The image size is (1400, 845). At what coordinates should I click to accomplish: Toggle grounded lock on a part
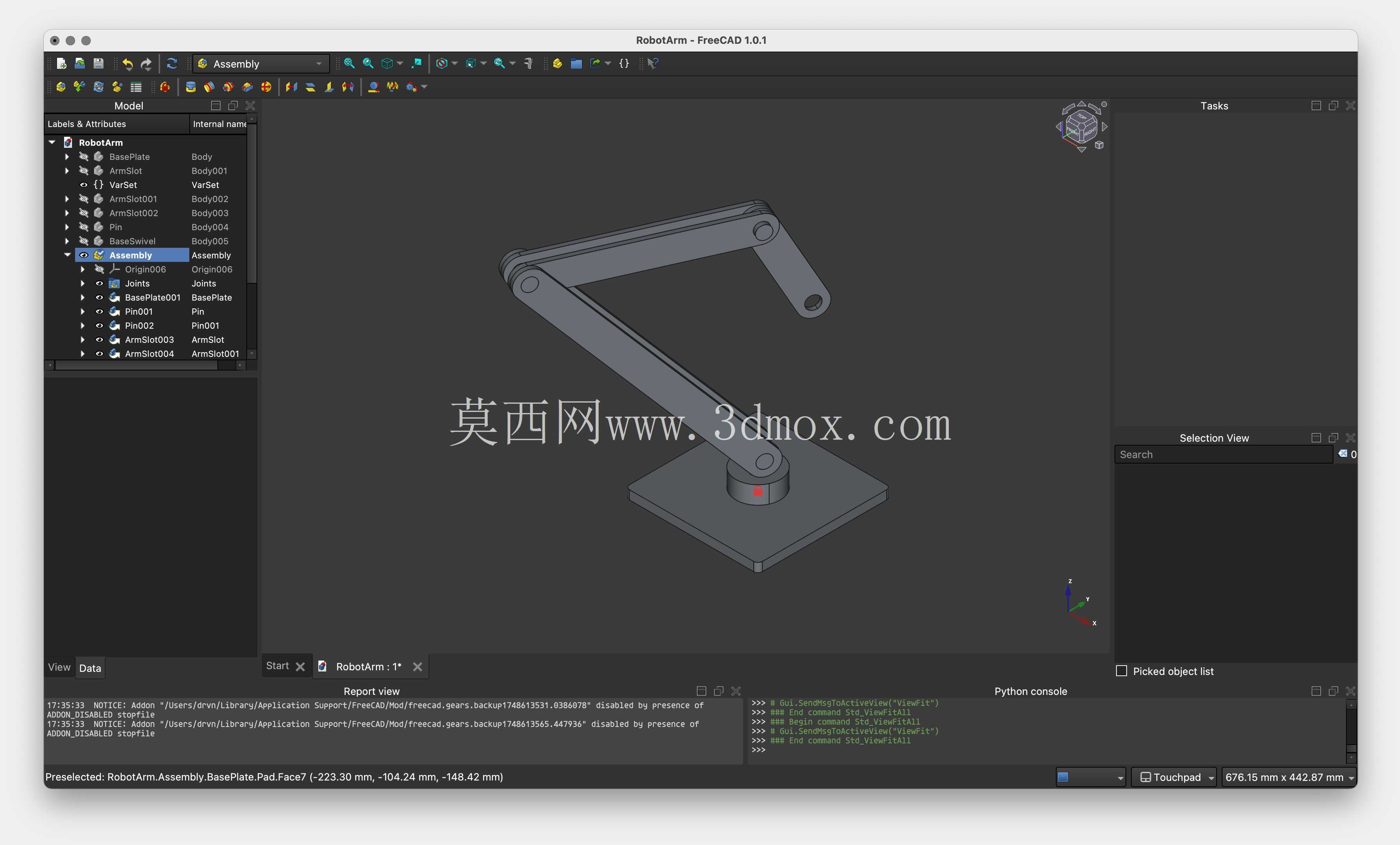[165, 87]
